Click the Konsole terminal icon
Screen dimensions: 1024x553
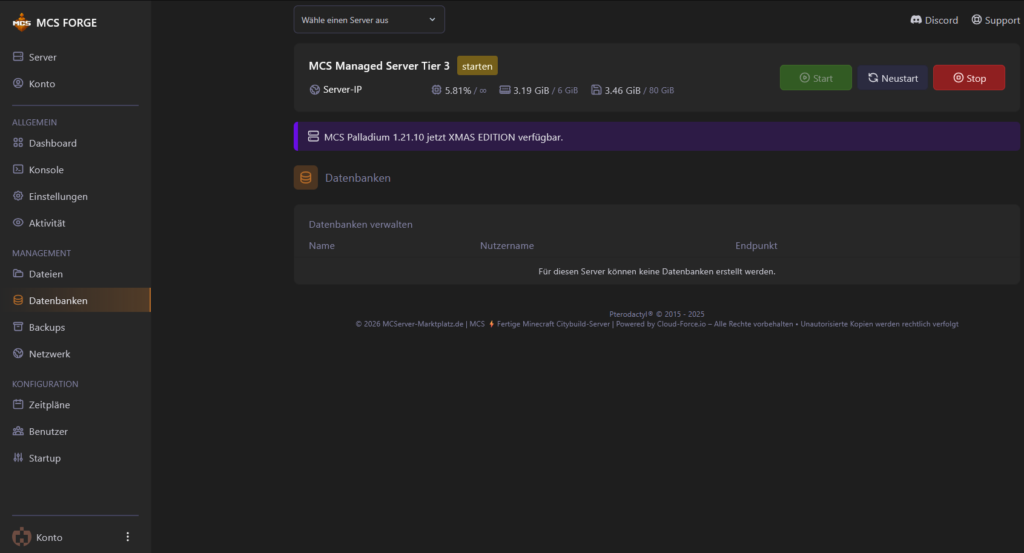(x=18, y=169)
